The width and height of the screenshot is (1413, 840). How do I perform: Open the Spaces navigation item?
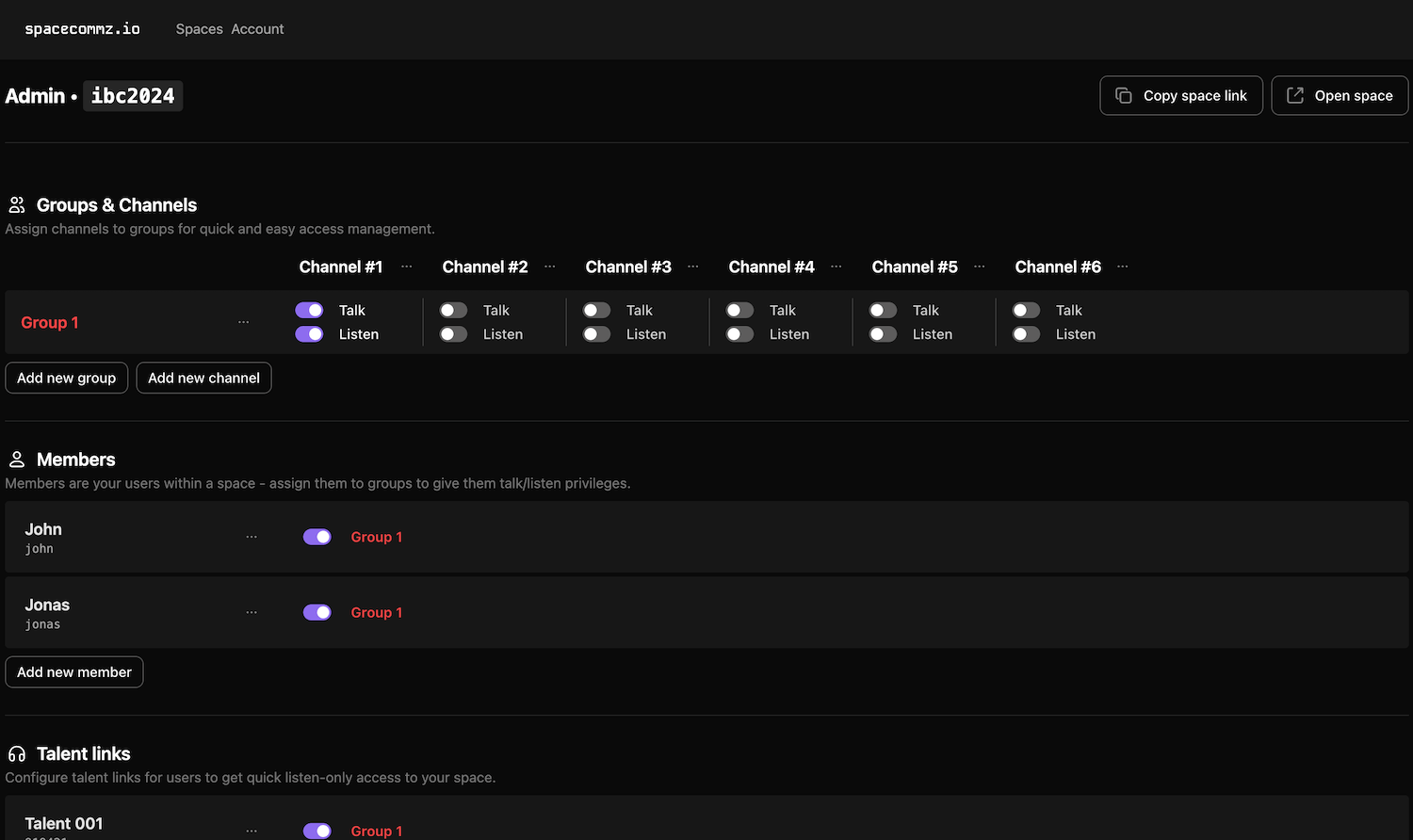[x=199, y=29]
